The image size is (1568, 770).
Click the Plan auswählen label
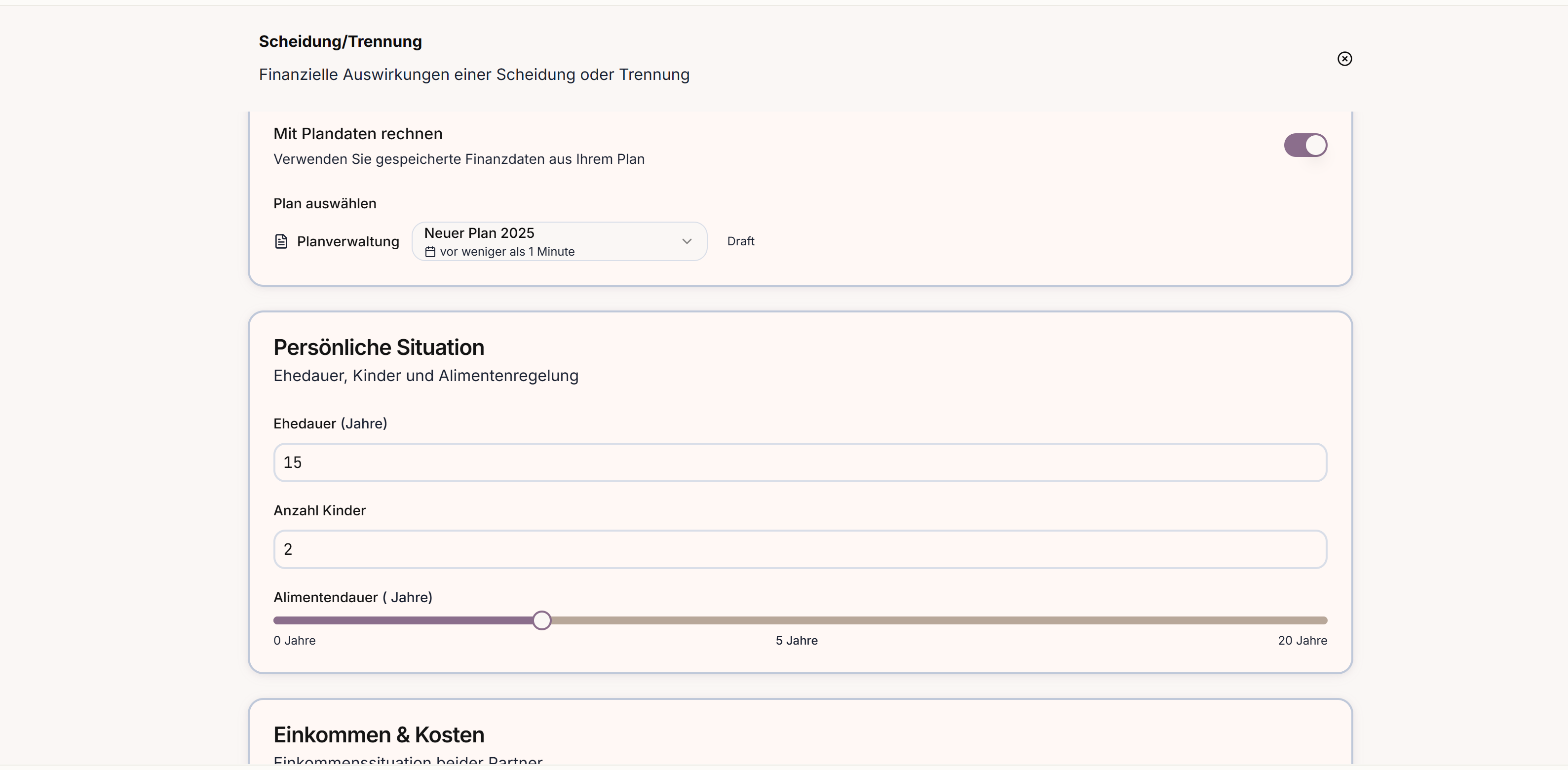(324, 204)
